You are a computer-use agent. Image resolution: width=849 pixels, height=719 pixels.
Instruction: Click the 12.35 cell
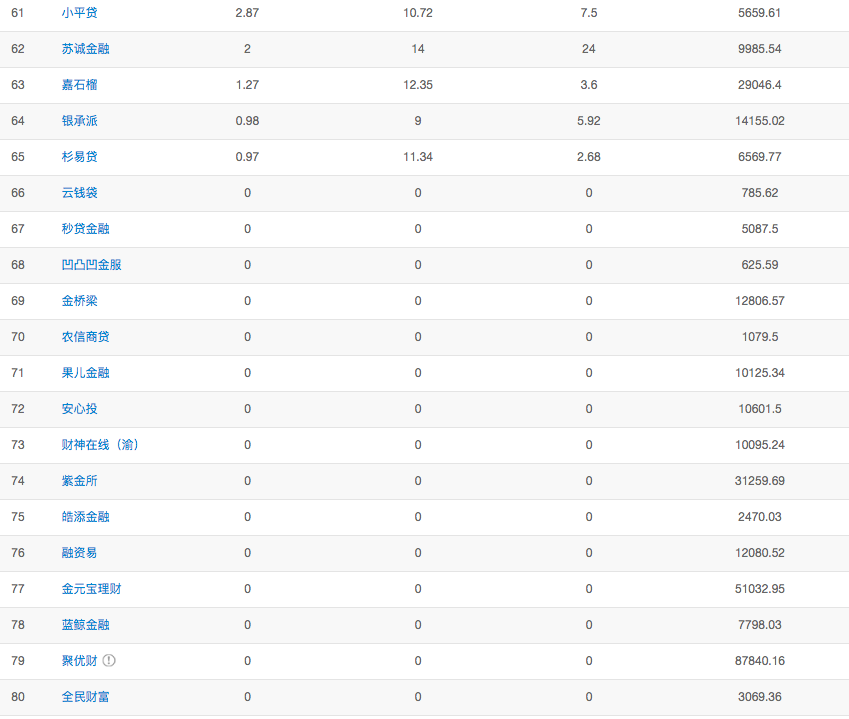point(418,85)
